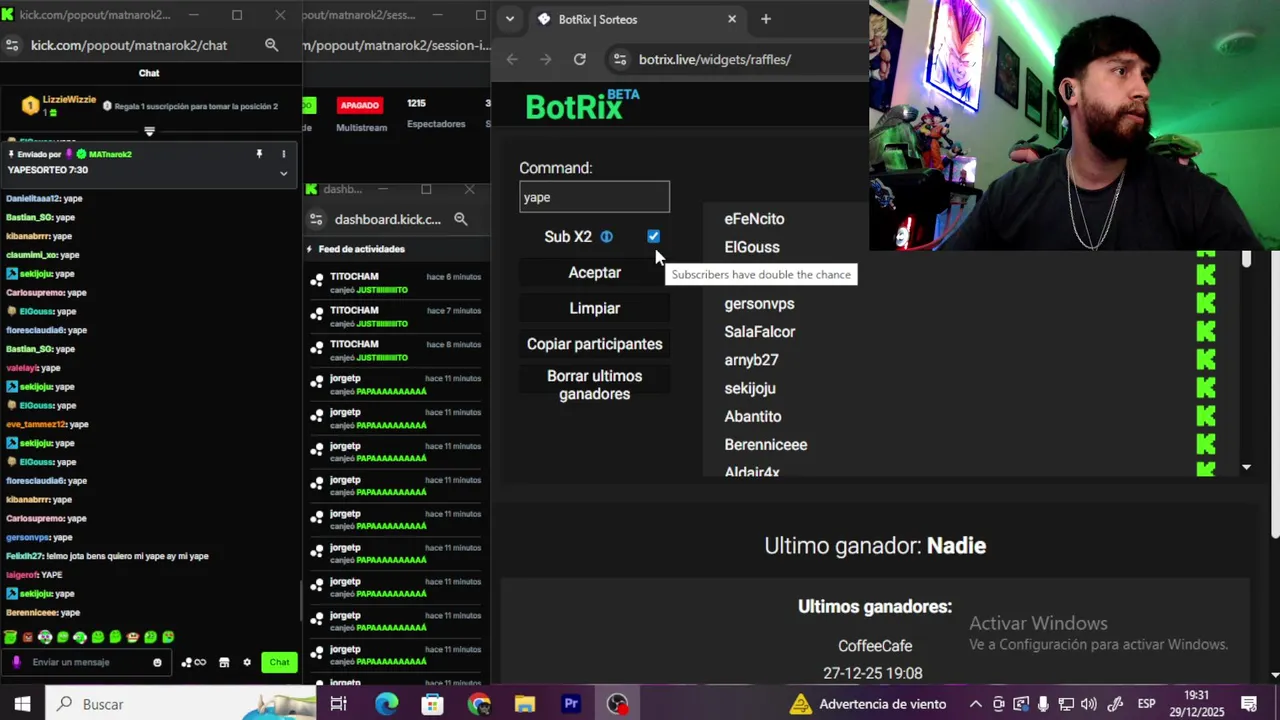Click the participants list scroll-down arrow
Viewport: 1280px width, 720px height.
tap(1246, 467)
